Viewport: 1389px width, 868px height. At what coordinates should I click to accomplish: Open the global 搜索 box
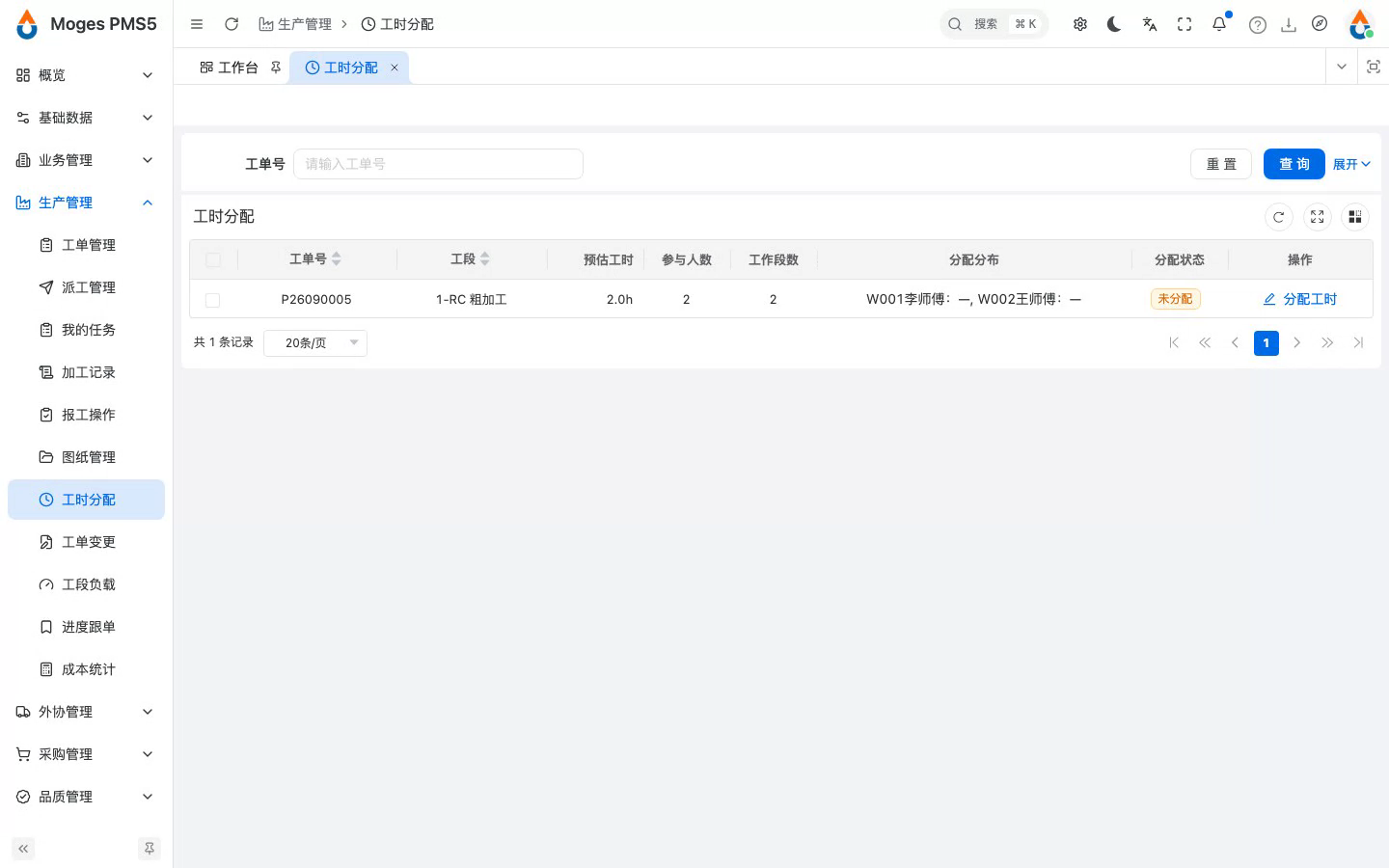994,24
